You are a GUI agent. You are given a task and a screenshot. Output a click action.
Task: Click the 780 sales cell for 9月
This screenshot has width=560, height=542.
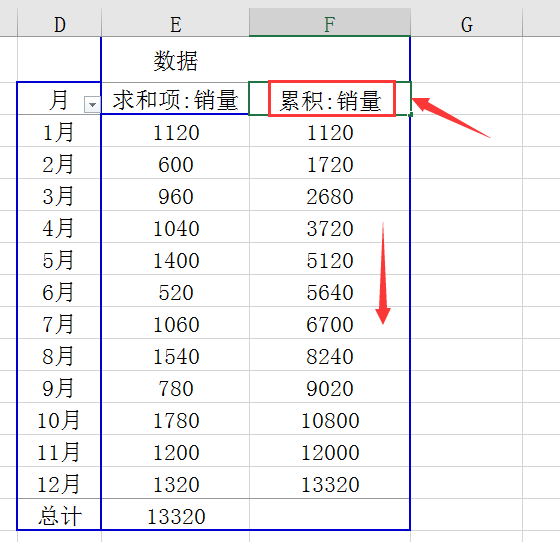click(175, 387)
